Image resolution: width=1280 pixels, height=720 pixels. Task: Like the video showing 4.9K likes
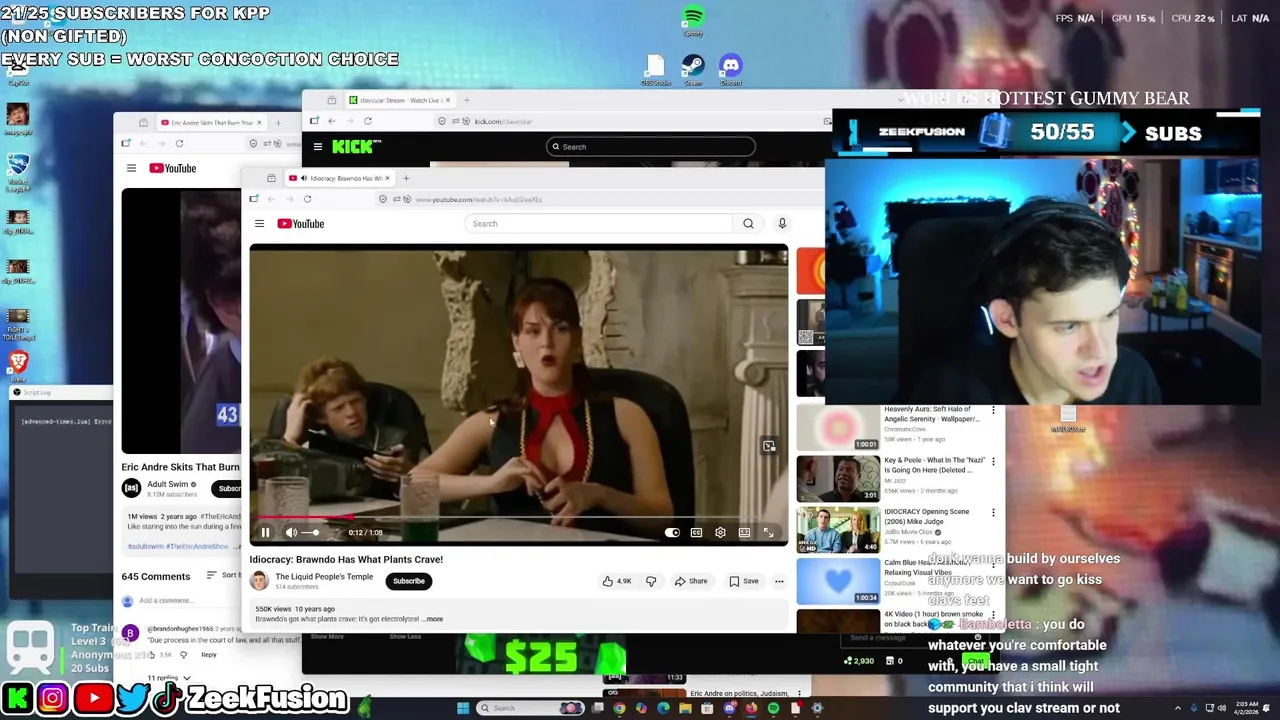click(617, 581)
